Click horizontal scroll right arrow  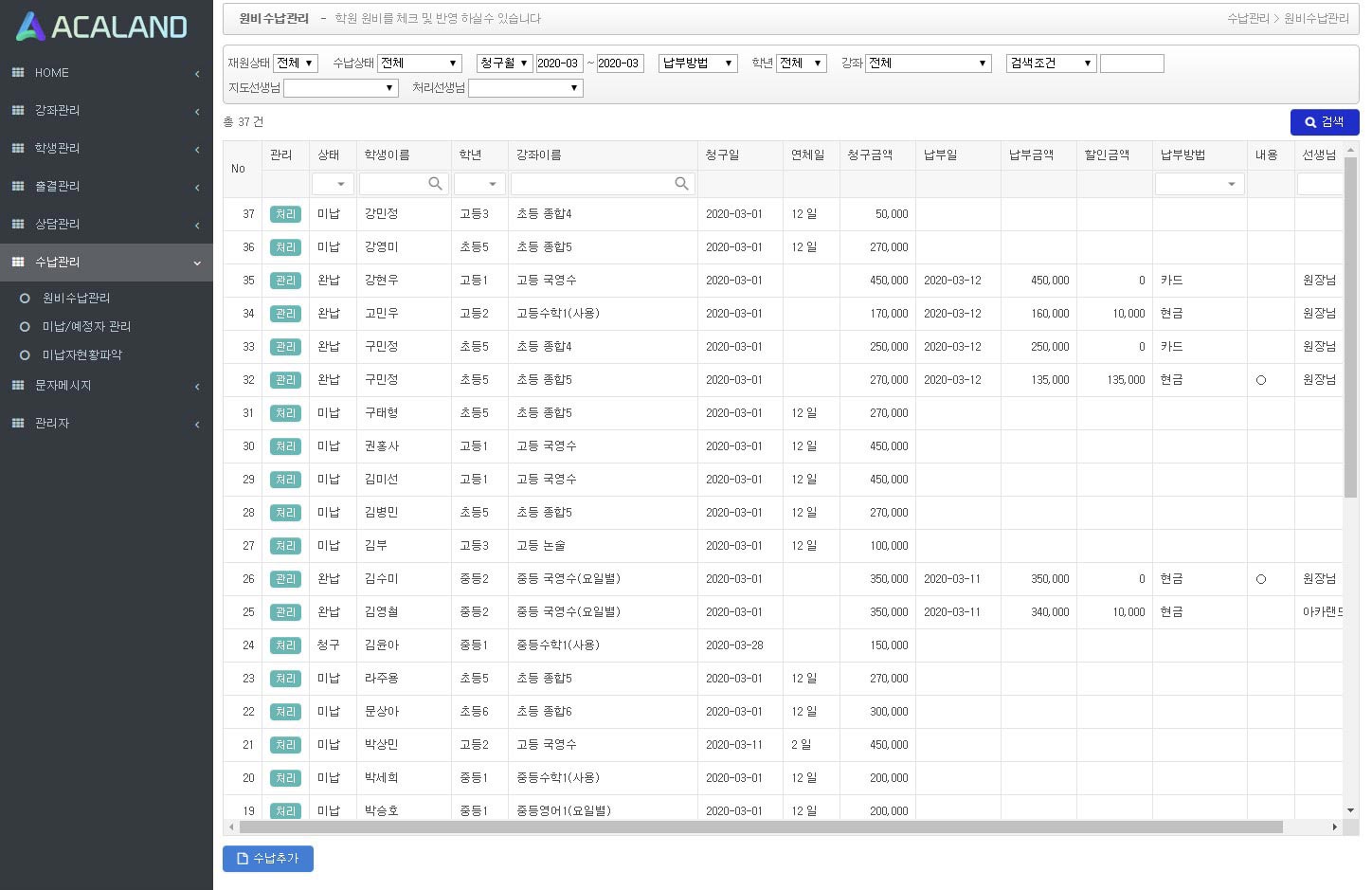1335,827
